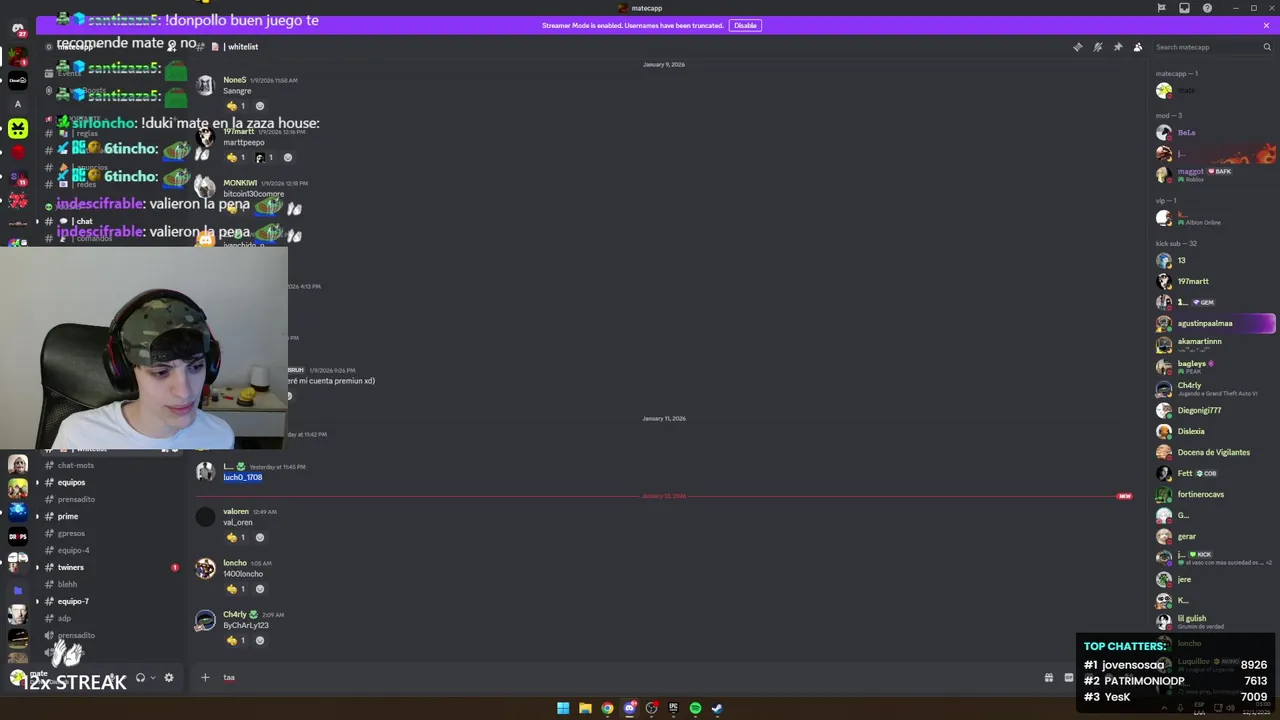Screen dimensions: 1280x720
Task: Open Help question mark icon
Action: (x=1207, y=8)
